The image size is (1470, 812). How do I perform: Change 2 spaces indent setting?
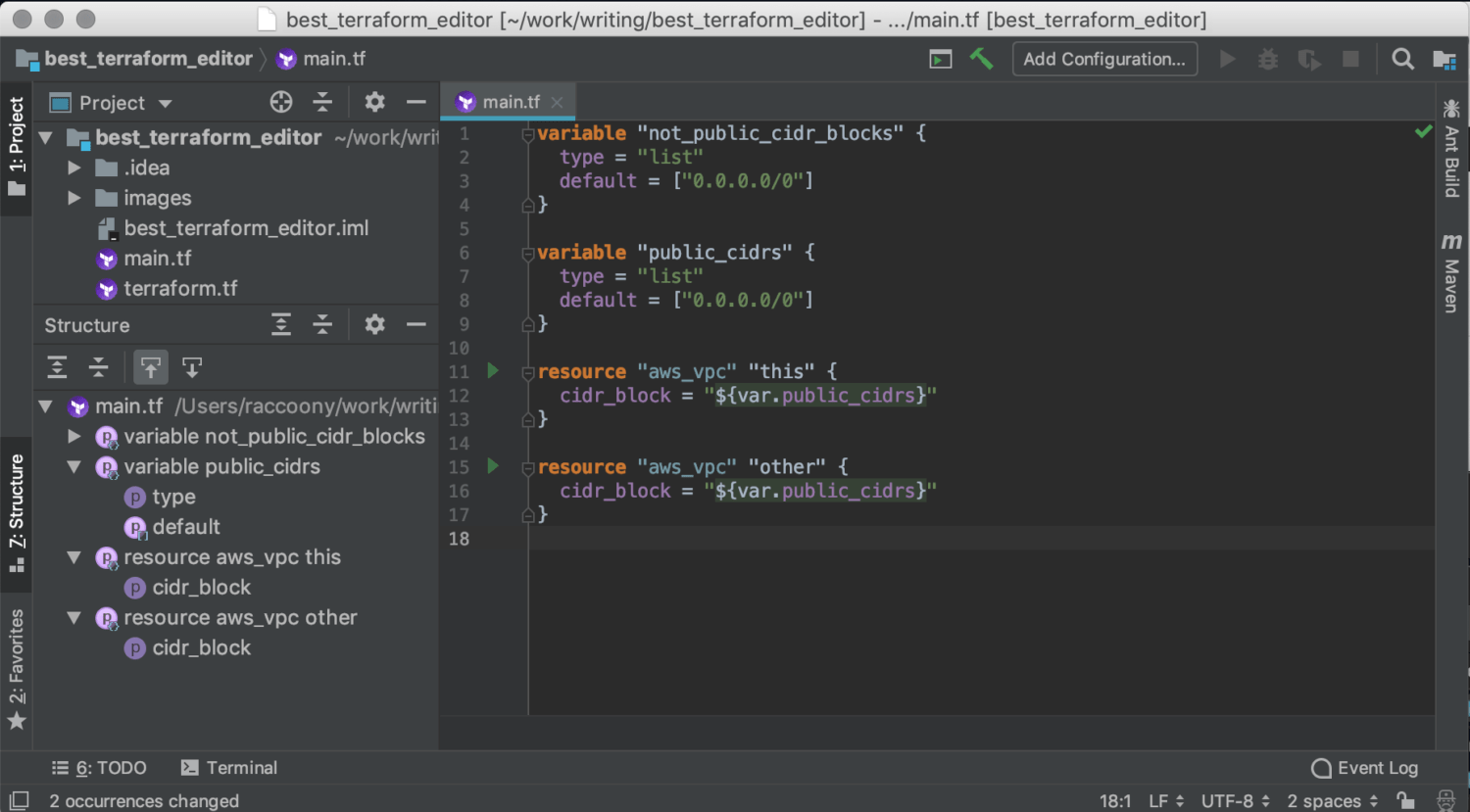coord(1333,800)
